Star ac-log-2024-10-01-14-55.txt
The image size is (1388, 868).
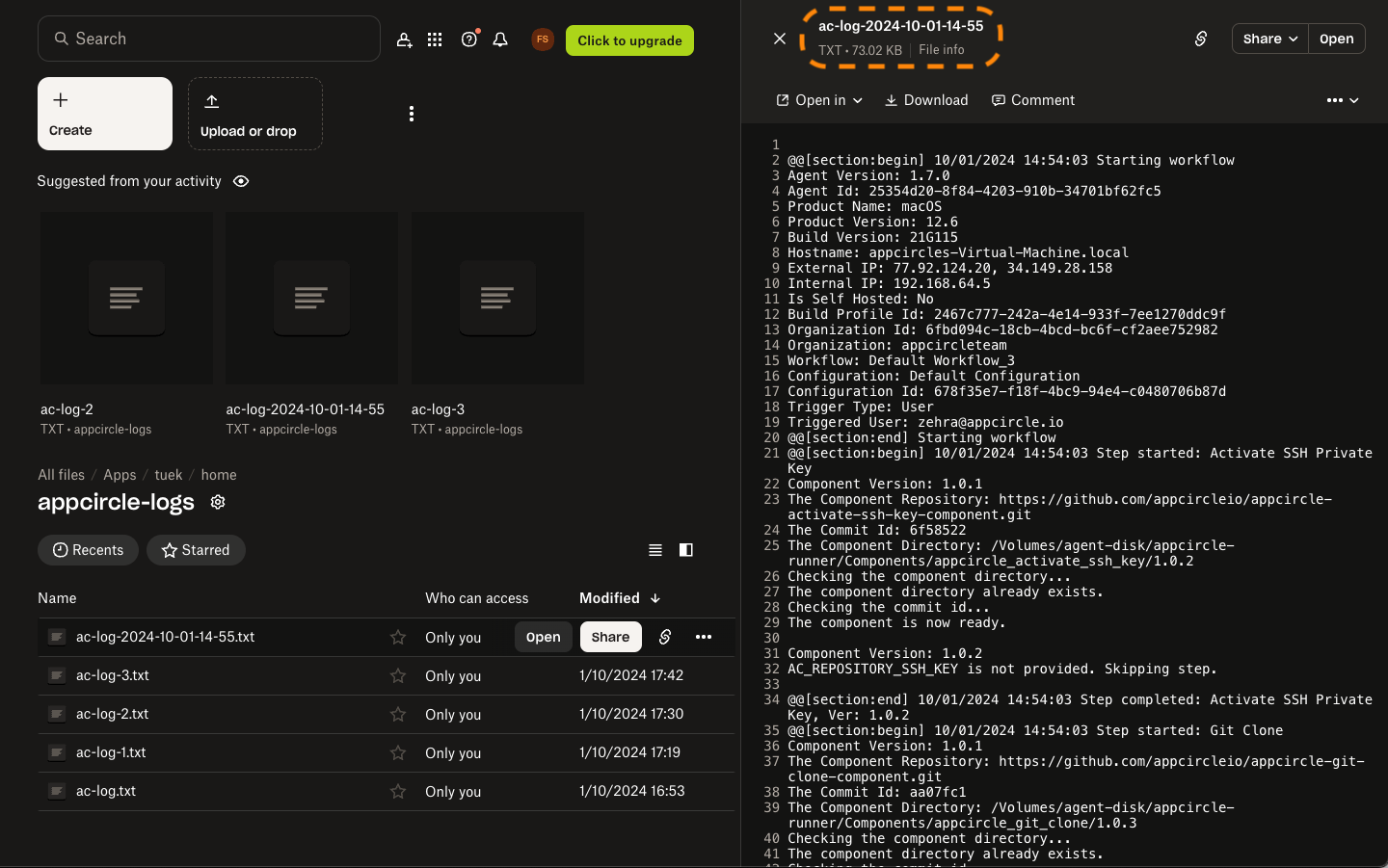(x=398, y=637)
